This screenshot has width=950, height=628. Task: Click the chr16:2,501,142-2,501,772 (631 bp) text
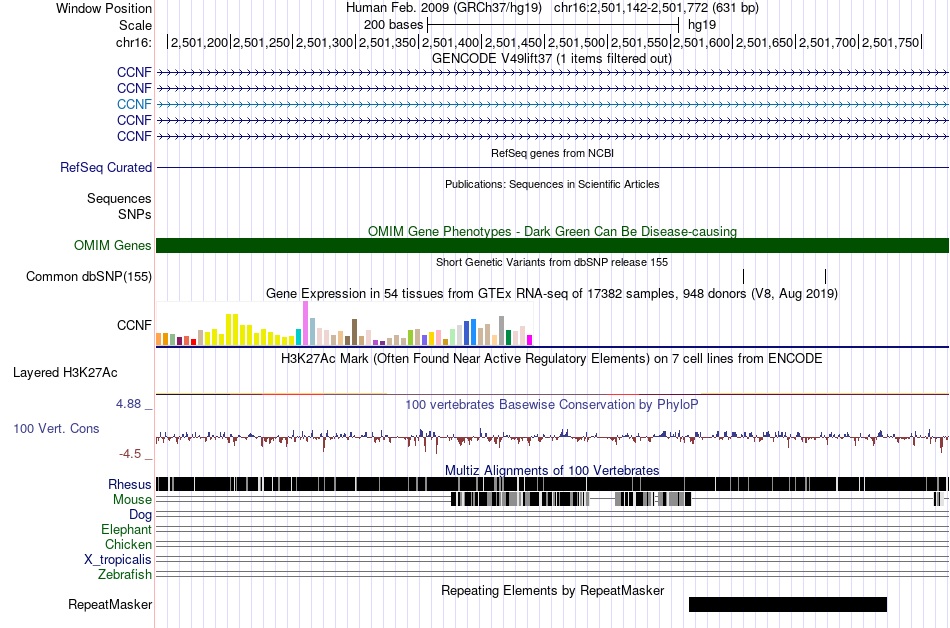[656, 8]
